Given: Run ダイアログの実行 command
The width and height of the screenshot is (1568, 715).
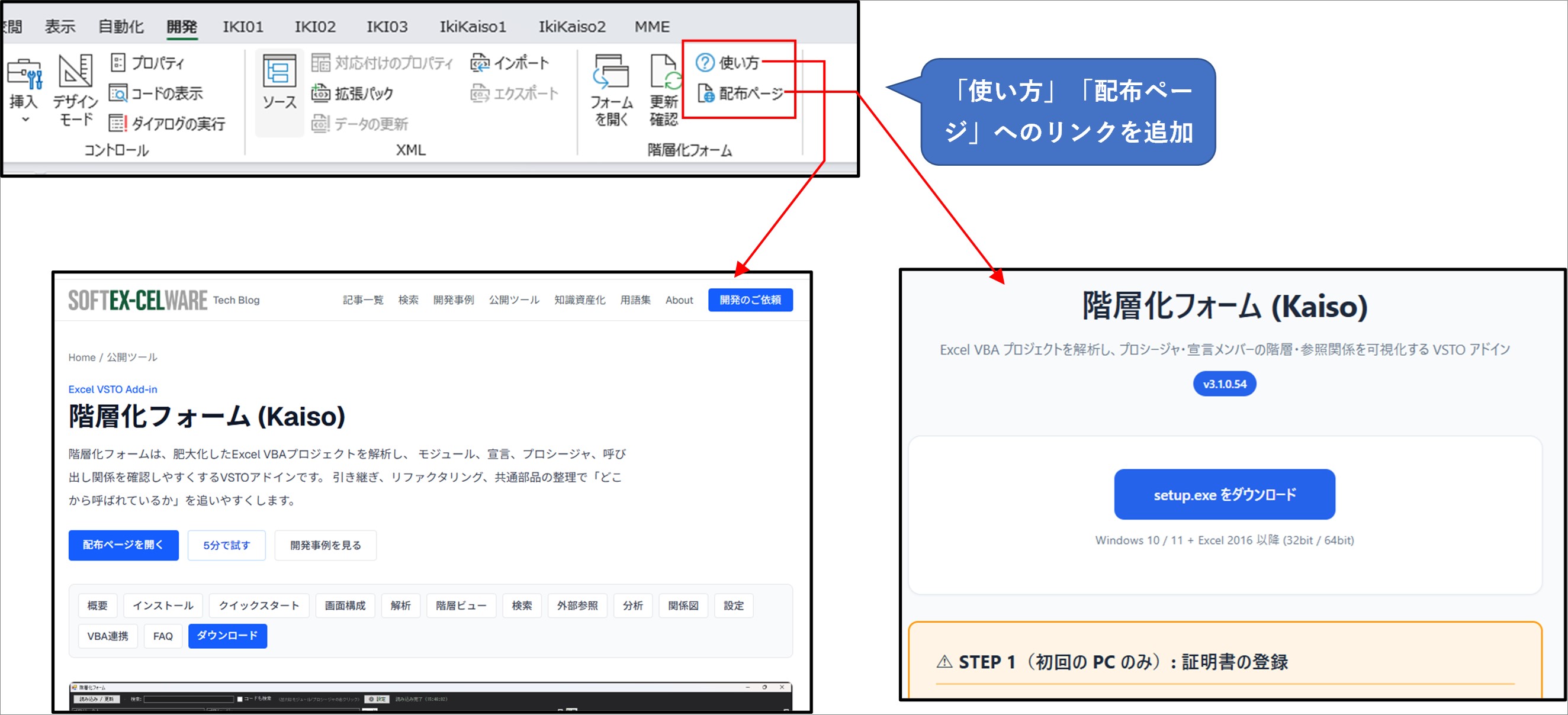Looking at the screenshot, I should [168, 124].
